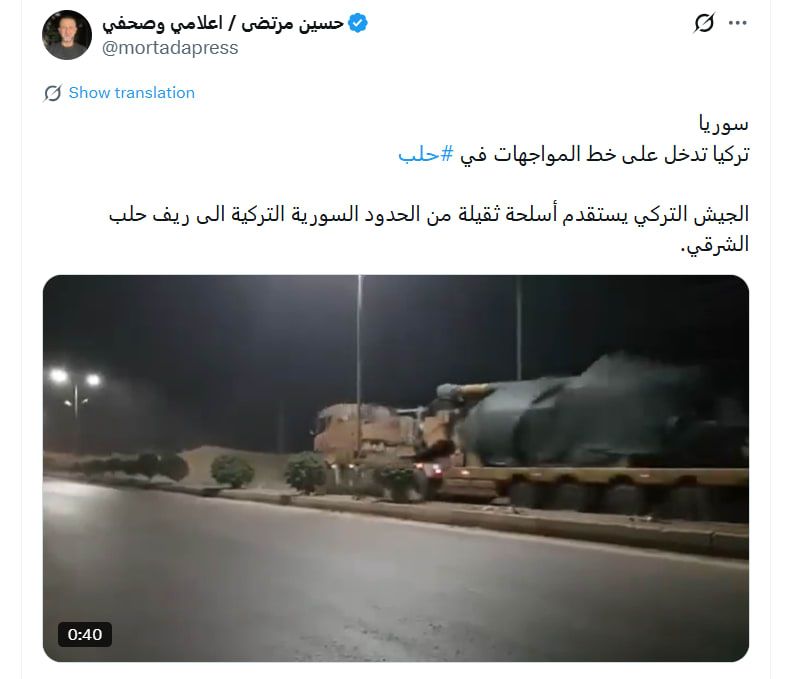The height and width of the screenshot is (679, 787).
Task: Click the roadside bushes in the video
Action: coord(232,470)
